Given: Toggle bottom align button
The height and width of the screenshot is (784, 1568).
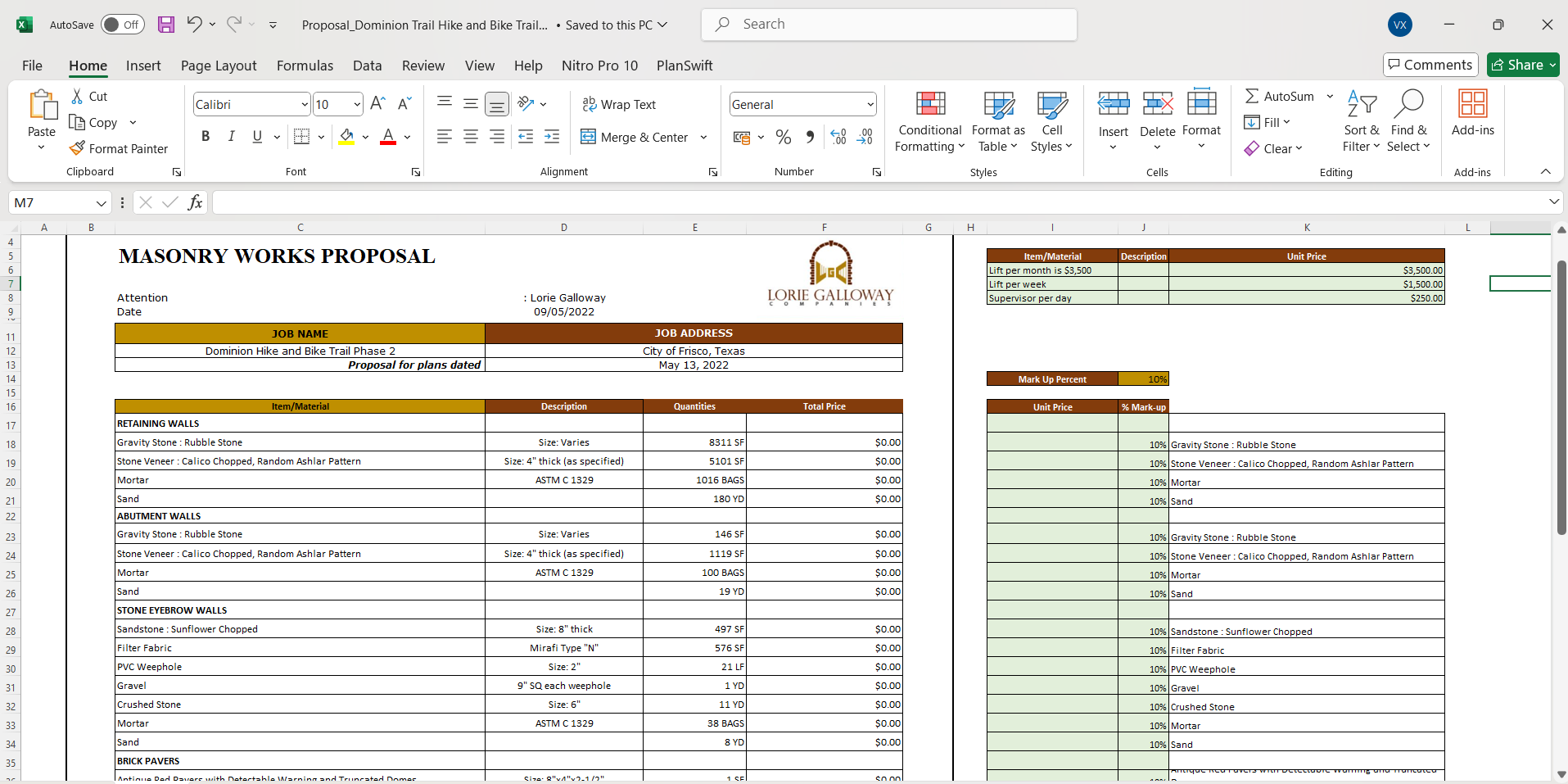Looking at the screenshot, I should coord(497,104).
